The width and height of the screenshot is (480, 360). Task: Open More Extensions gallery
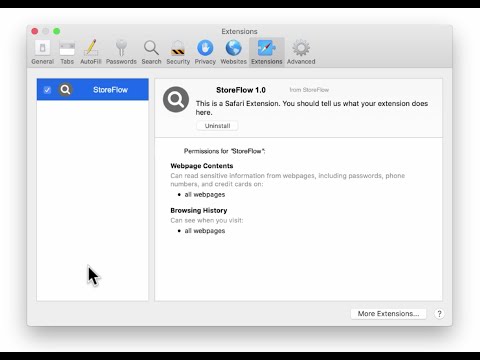pos(388,314)
